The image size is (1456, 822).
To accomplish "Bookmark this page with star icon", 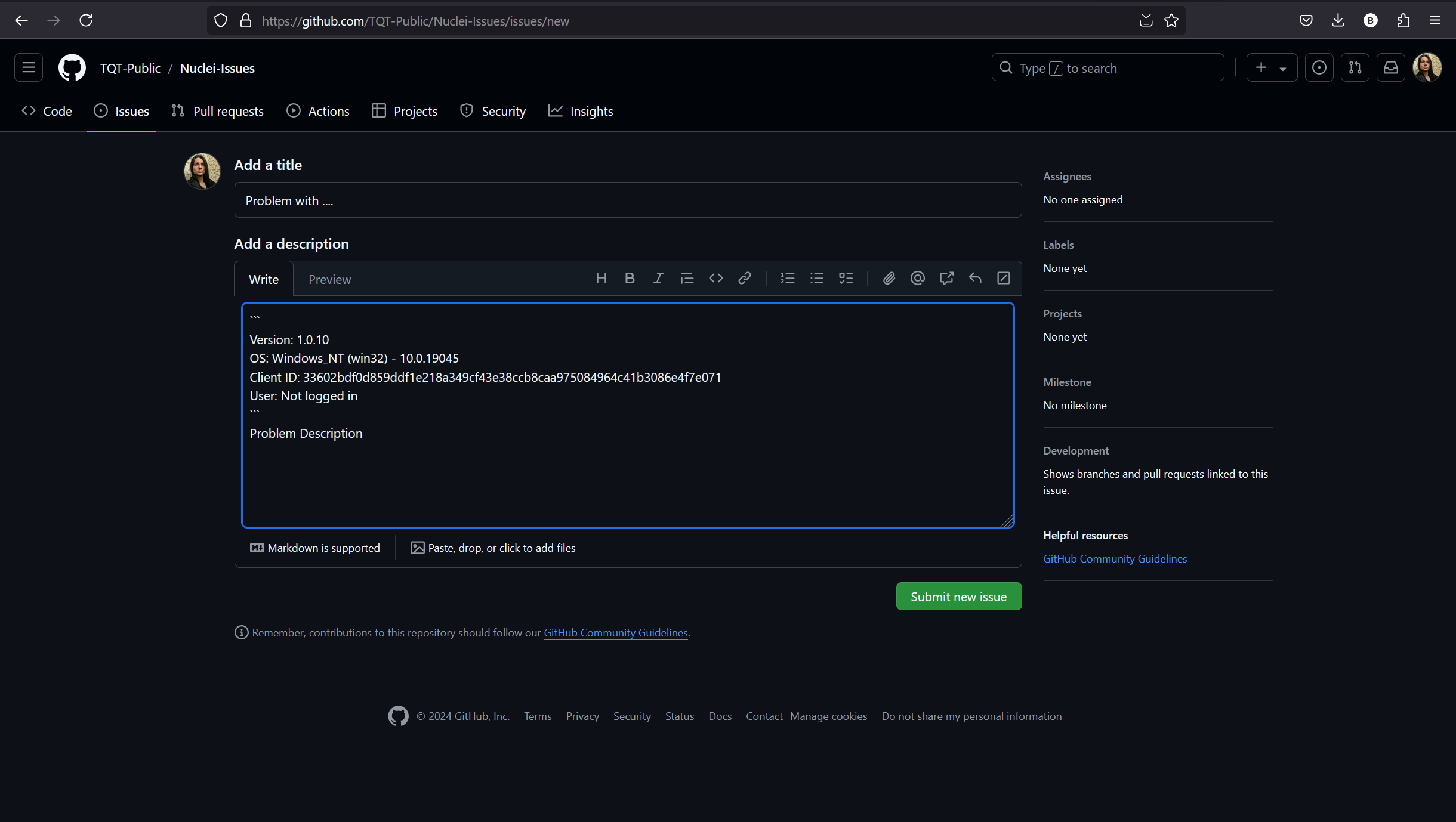I will [x=1171, y=21].
